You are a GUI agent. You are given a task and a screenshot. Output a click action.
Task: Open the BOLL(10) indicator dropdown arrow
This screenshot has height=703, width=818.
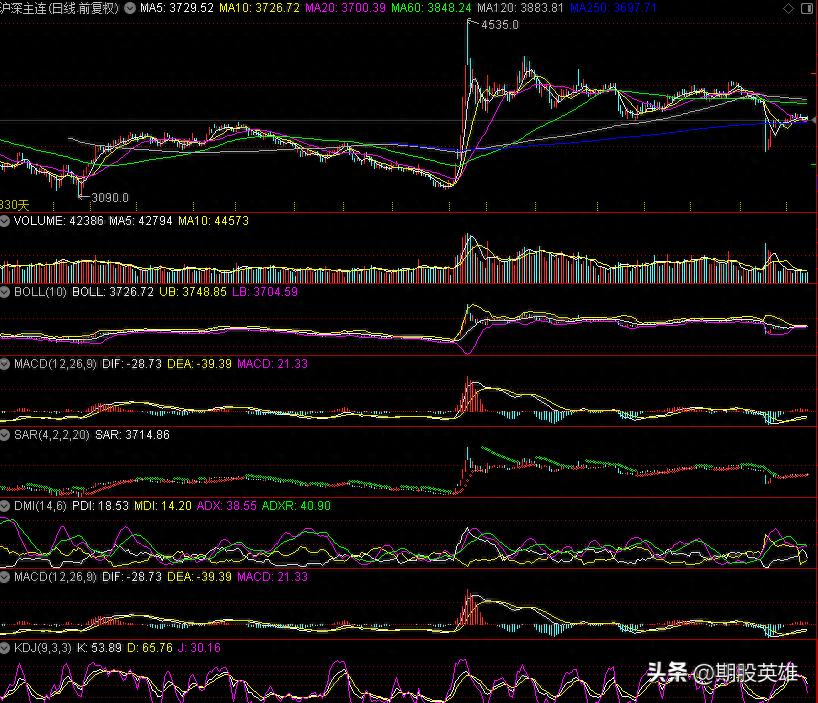click(6, 292)
